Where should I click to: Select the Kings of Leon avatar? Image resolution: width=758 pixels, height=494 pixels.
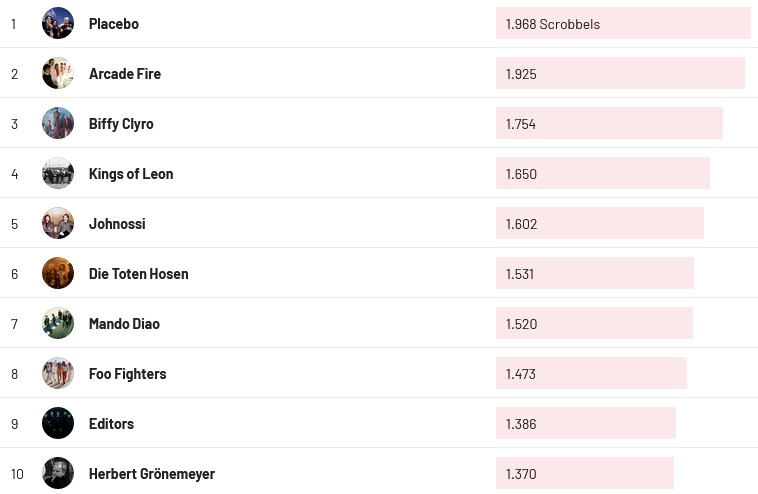(58, 173)
